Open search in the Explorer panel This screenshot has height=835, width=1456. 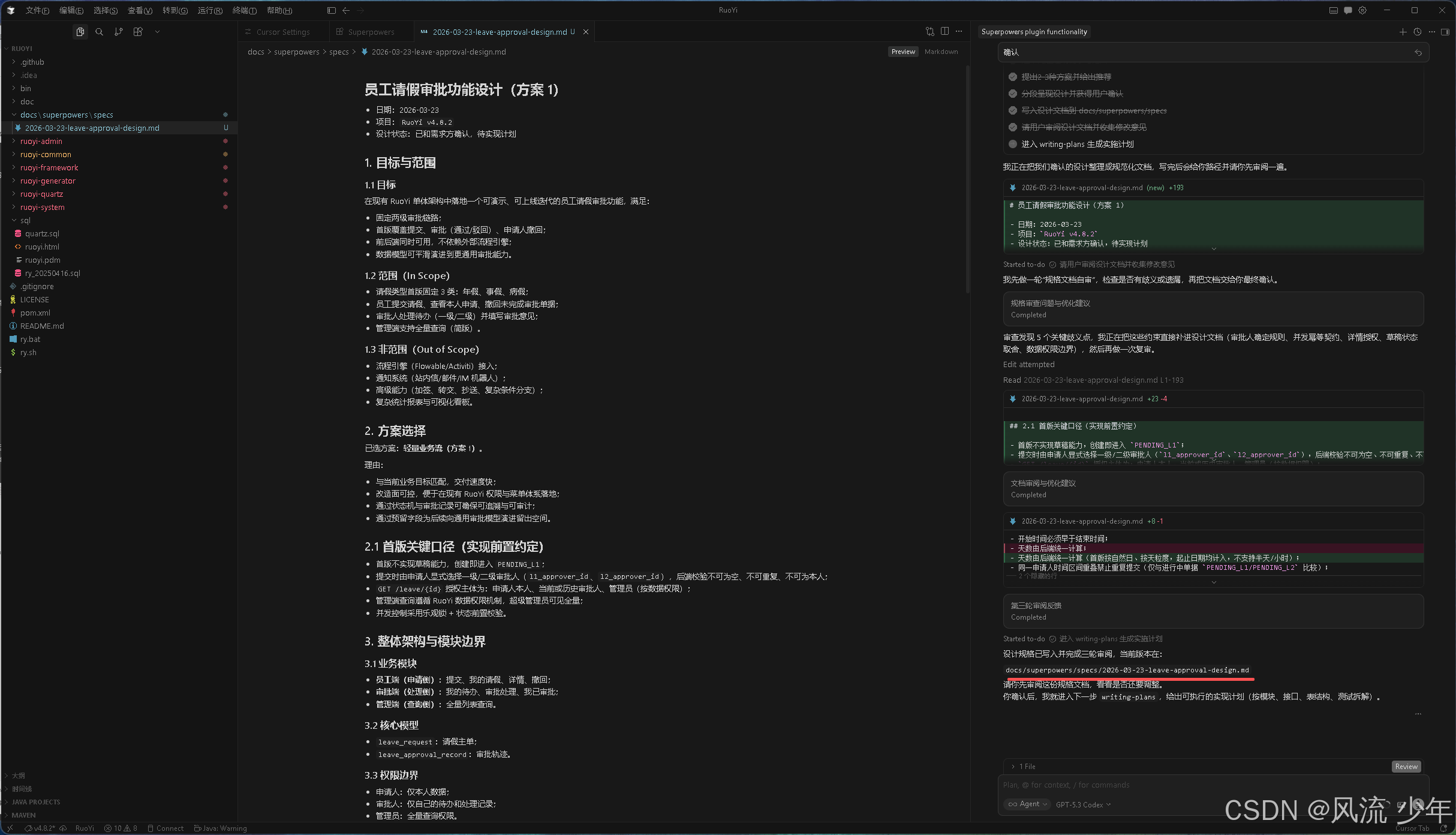100,32
